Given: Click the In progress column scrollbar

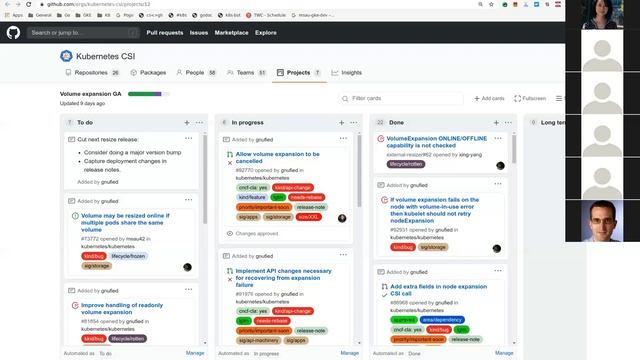Looking at the screenshot, I should click(360, 171).
